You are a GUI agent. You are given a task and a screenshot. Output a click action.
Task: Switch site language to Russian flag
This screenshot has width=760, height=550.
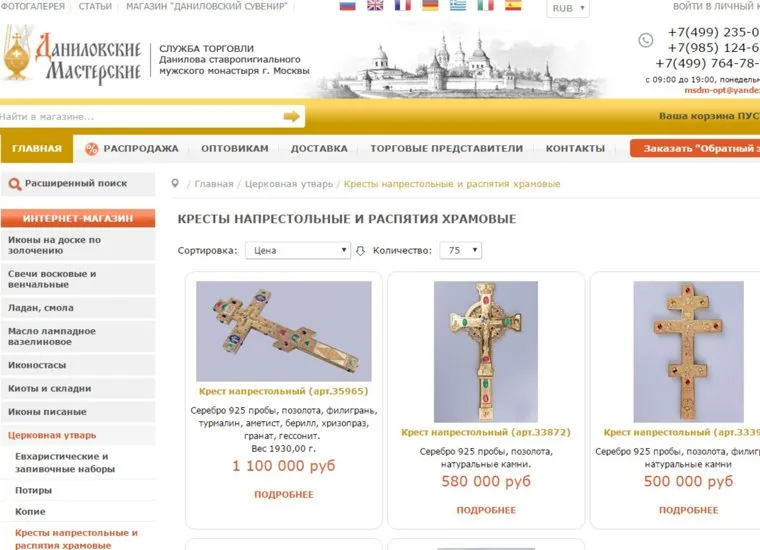[x=348, y=5]
